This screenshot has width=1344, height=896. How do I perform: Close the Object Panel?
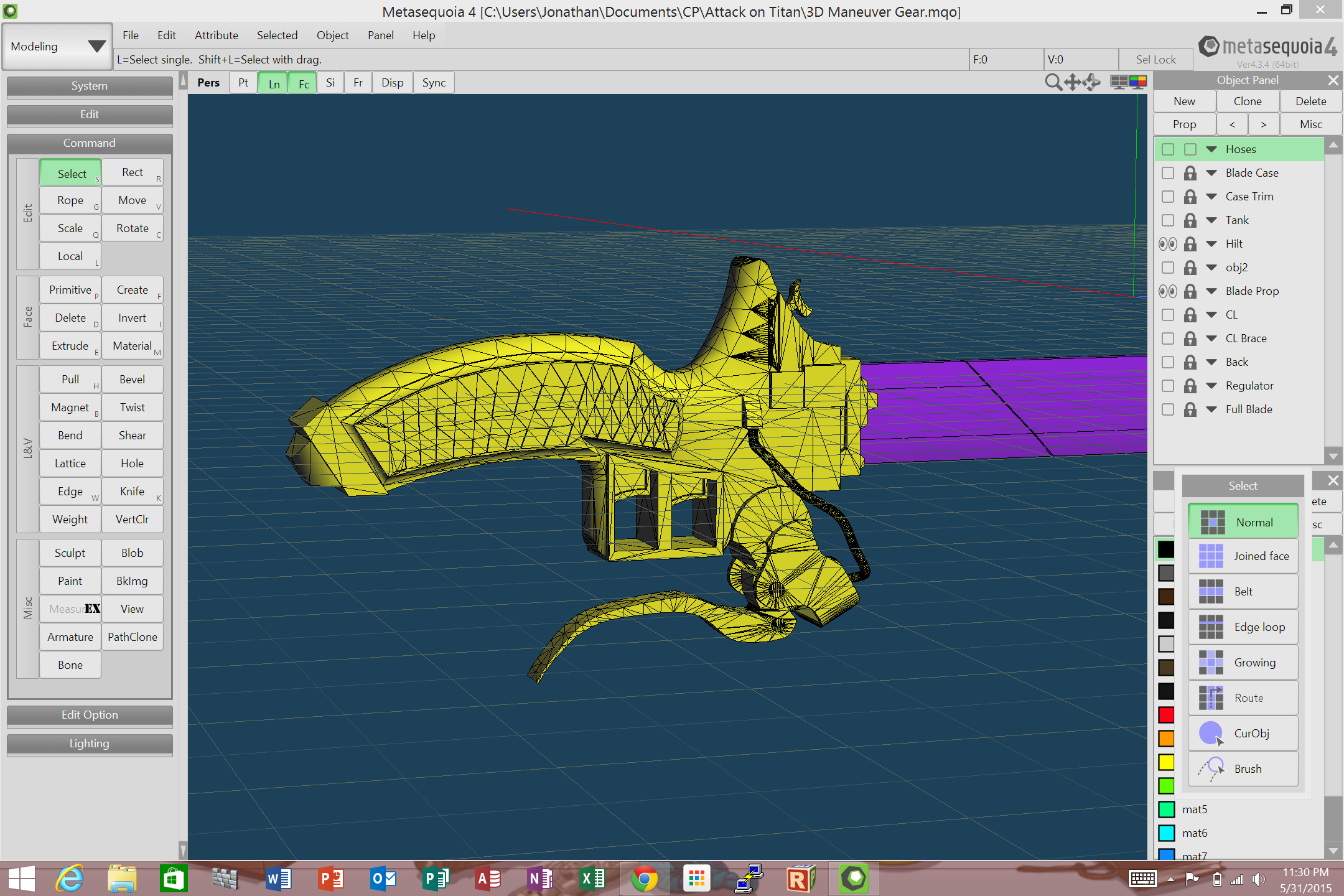pyautogui.click(x=1333, y=80)
